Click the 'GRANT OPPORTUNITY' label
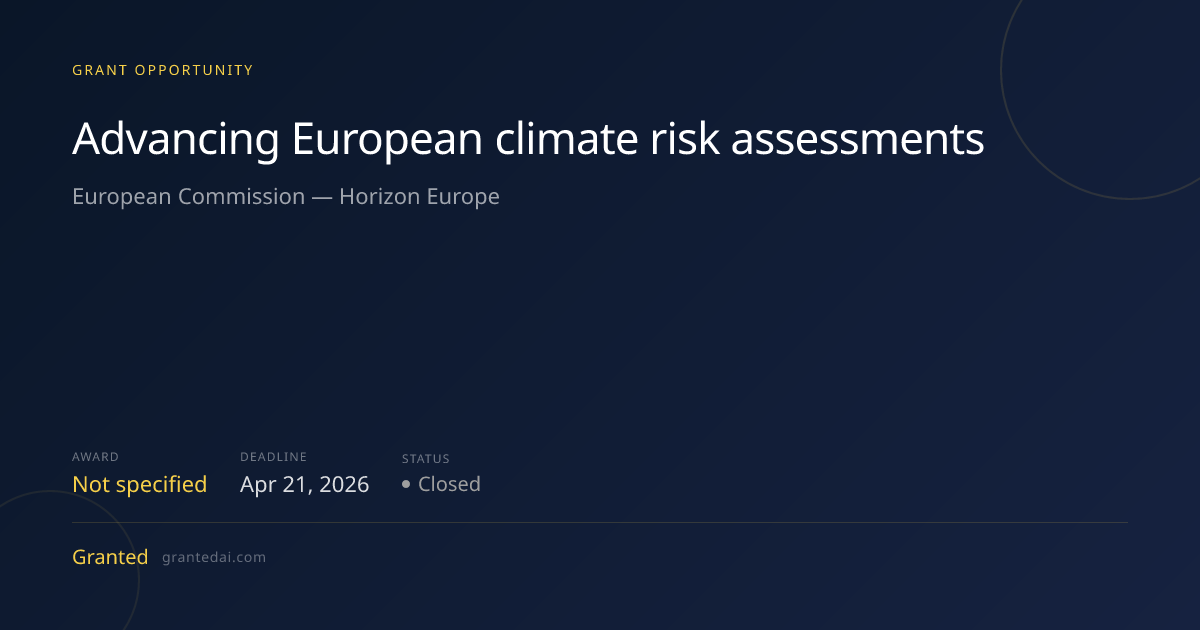This screenshot has height=630, width=1200. (163, 70)
